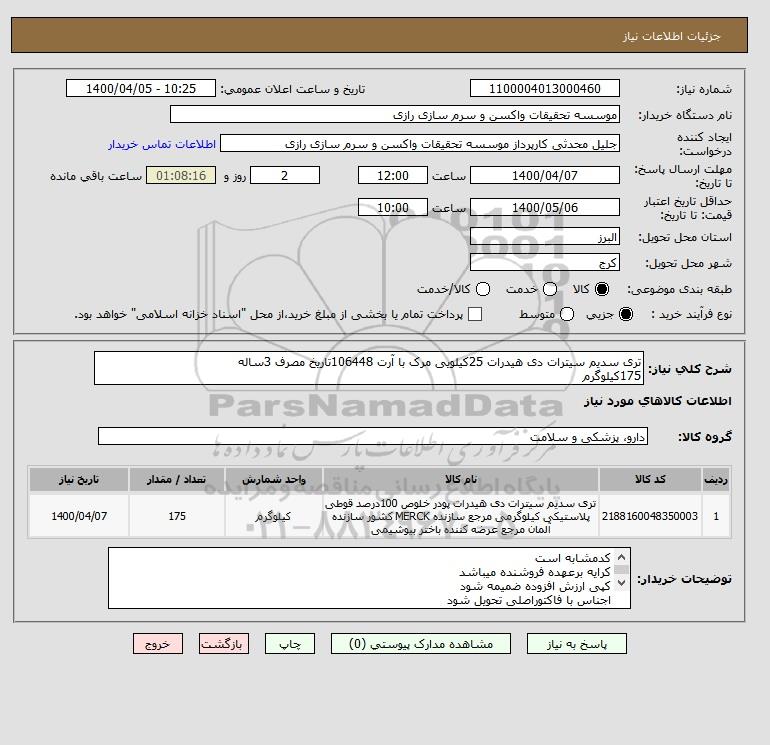The height and width of the screenshot is (745, 770).
Task: Click the general need description text box
Action: point(369,368)
